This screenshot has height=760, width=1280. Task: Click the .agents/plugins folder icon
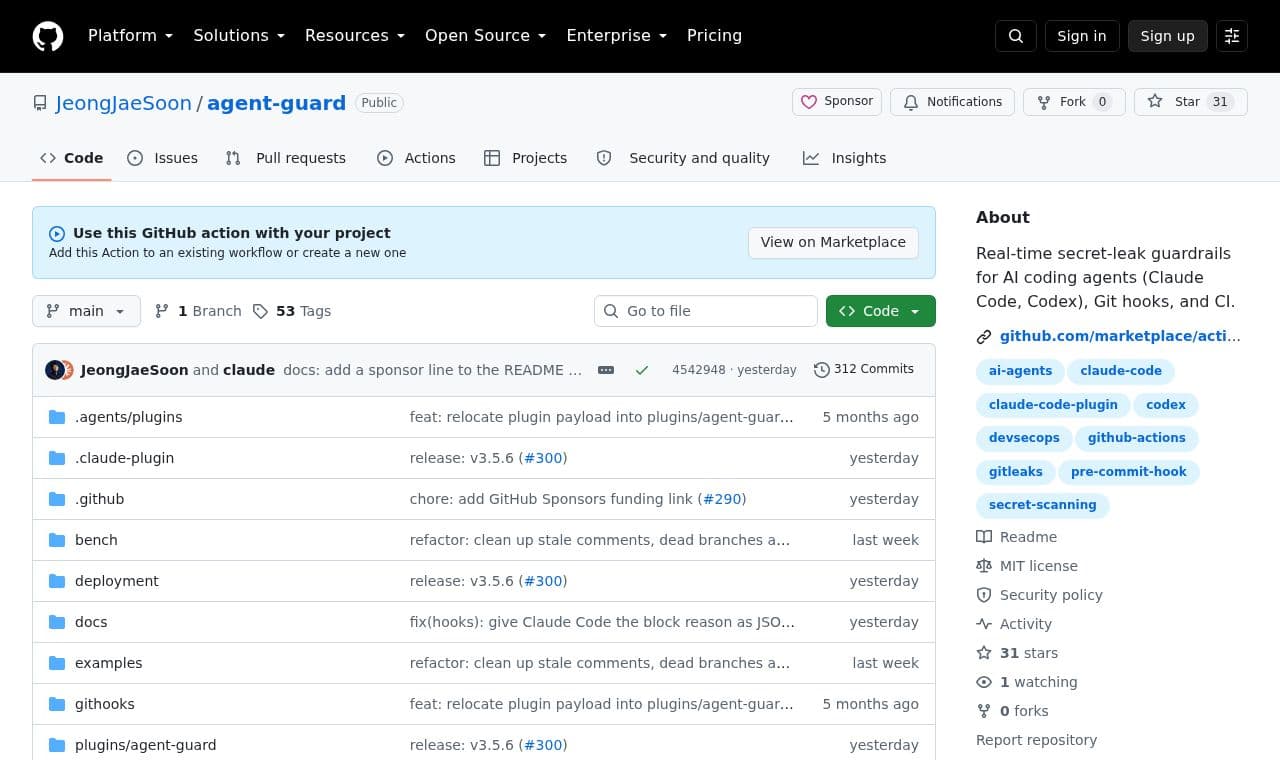tap(57, 417)
